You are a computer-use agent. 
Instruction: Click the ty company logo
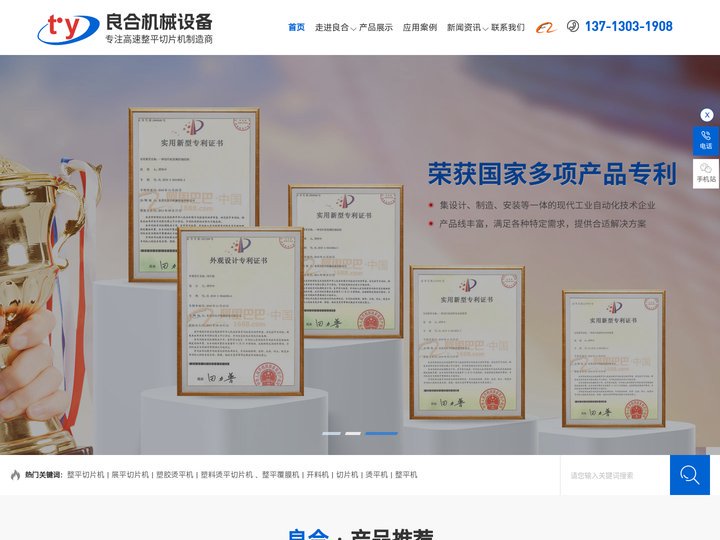68,28
